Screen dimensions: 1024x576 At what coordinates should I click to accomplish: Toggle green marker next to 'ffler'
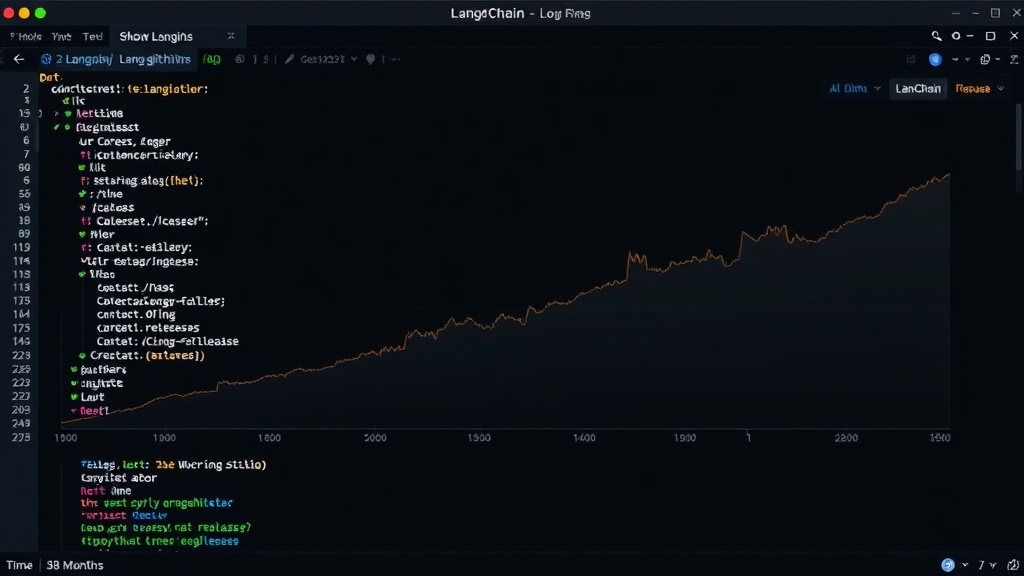(82, 234)
